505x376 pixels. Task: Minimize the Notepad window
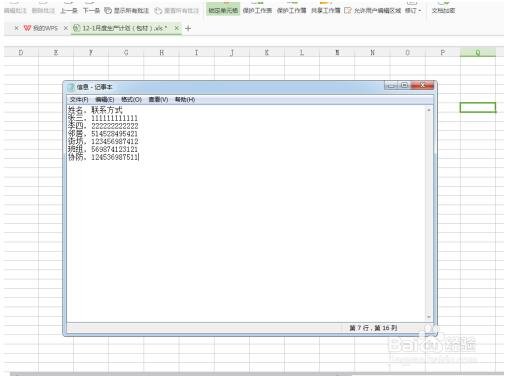pyautogui.click(x=391, y=85)
